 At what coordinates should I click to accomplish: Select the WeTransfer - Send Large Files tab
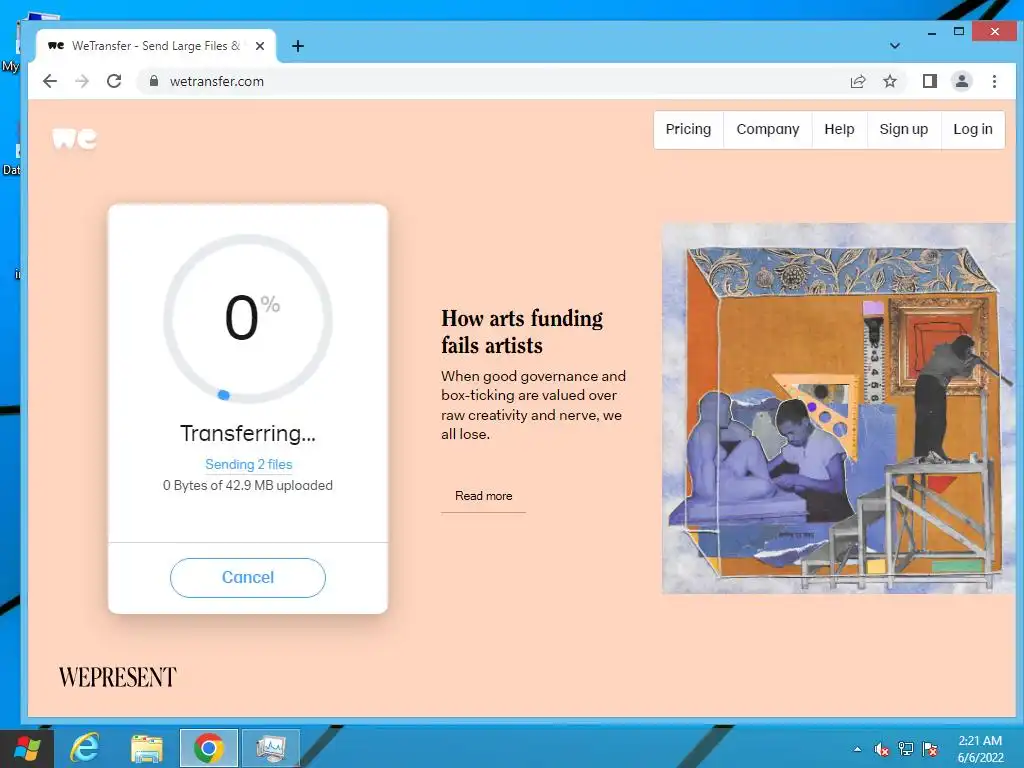(x=156, y=46)
